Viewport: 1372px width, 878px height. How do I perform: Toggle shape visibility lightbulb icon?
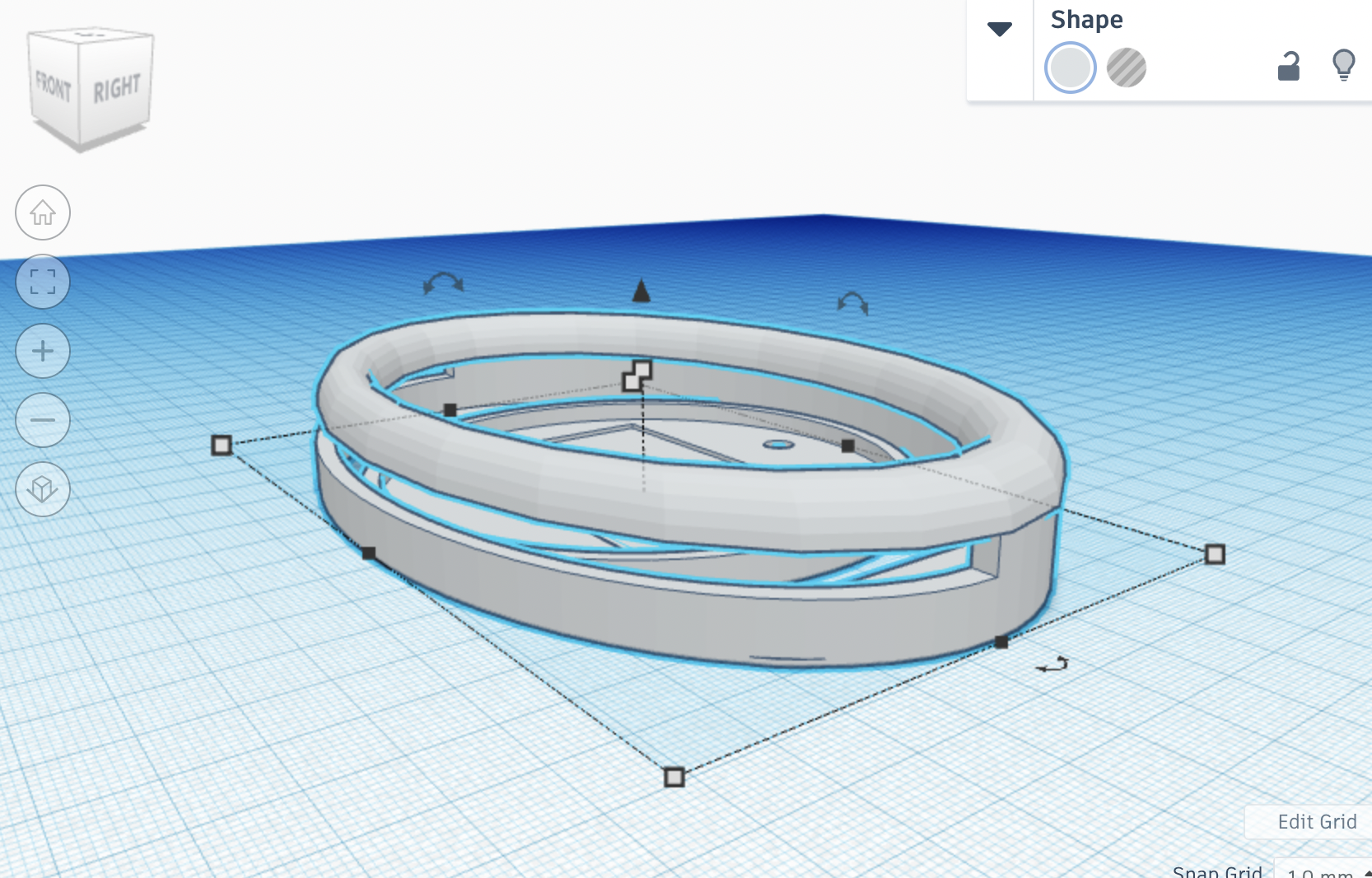pyautogui.click(x=1344, y=64)
